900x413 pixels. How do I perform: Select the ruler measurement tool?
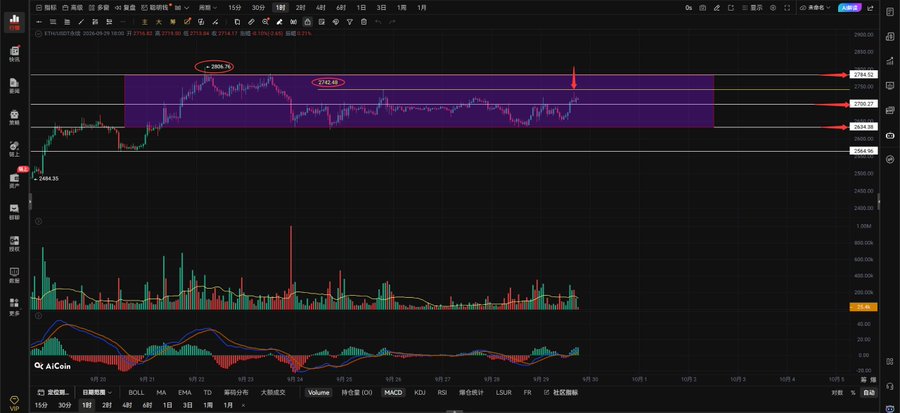[251, 22]
